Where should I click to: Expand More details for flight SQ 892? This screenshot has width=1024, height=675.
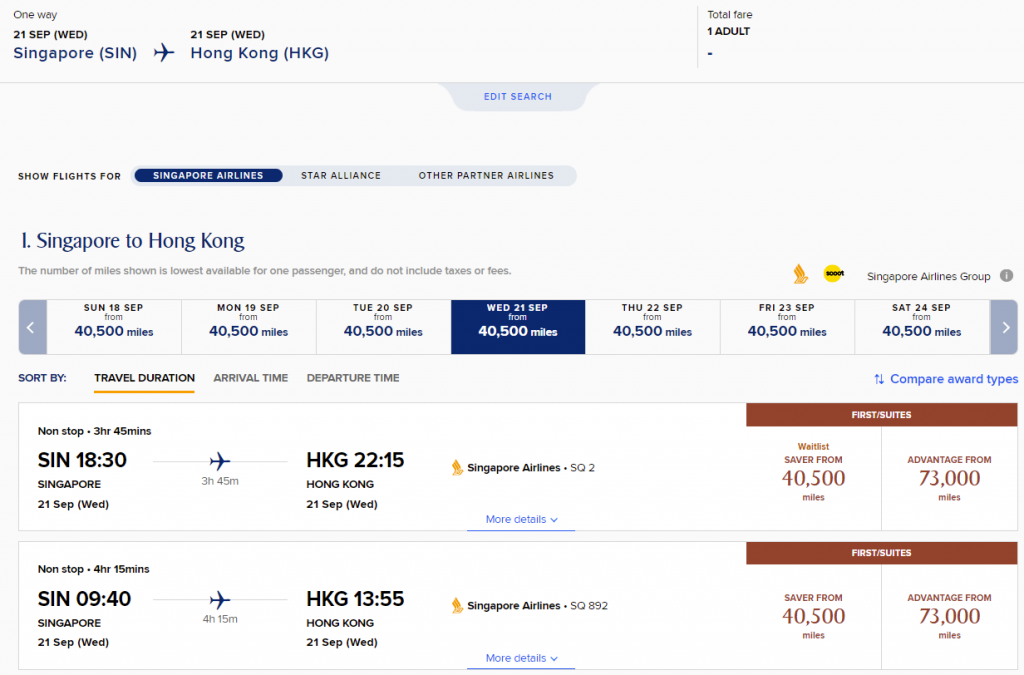(x=520, y=657)
